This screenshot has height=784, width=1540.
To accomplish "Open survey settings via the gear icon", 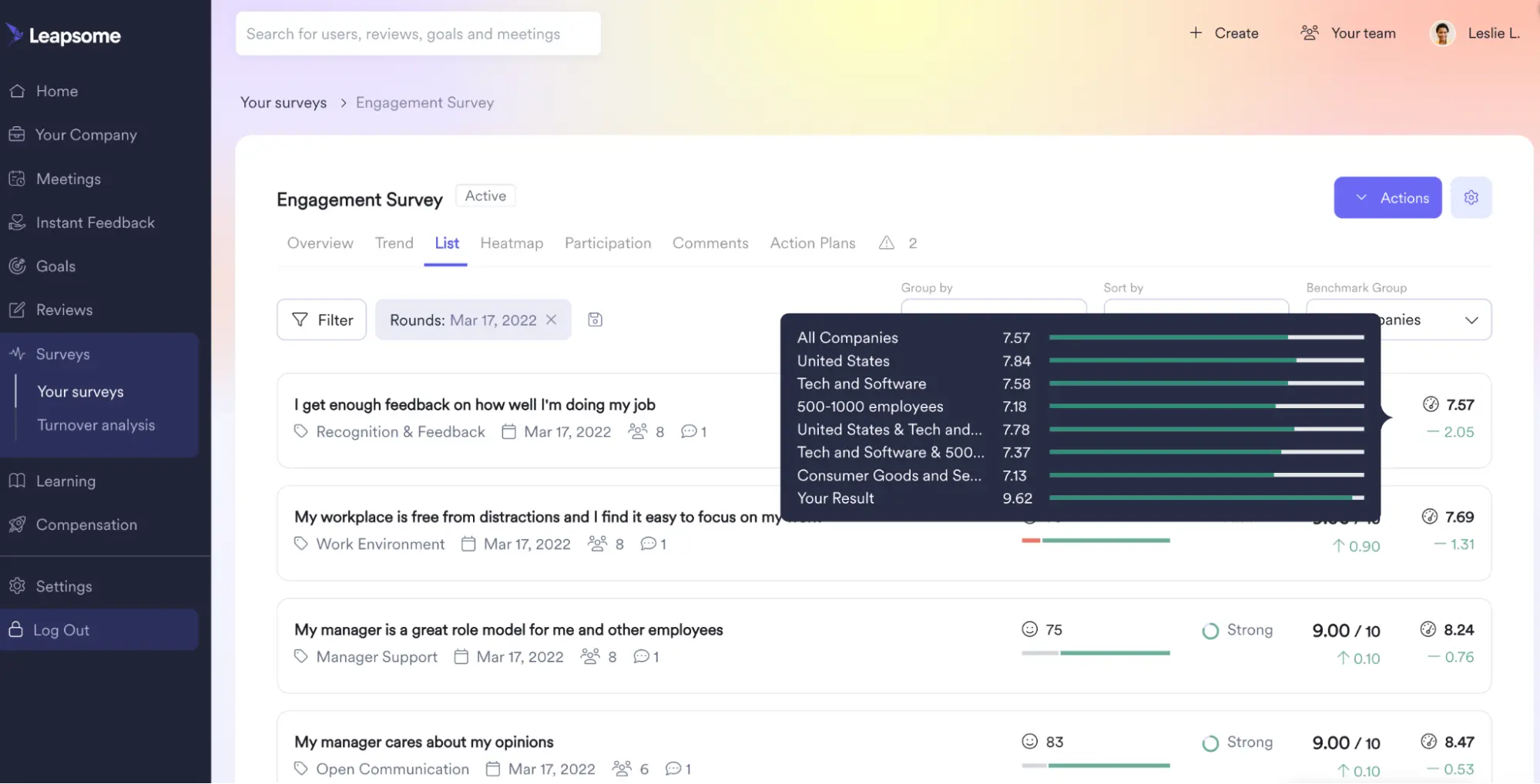I will [x=1471, y=197].
